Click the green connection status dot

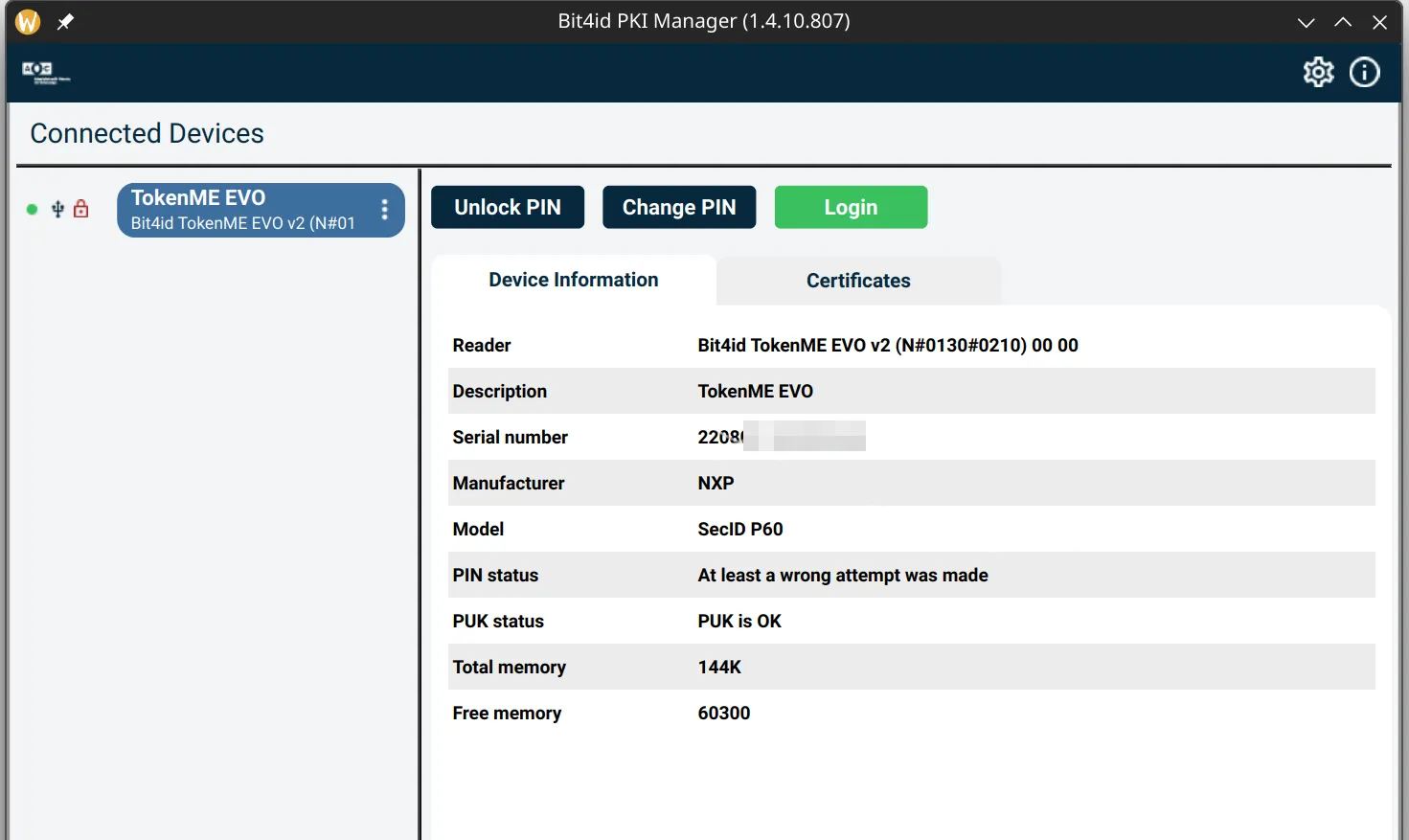click(32, 209)
